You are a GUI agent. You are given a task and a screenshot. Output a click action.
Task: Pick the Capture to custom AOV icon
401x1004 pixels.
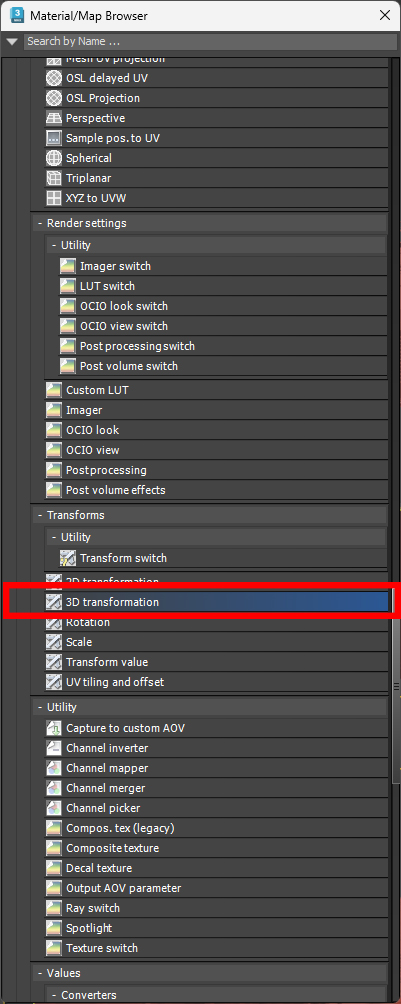tap(54, 728)
